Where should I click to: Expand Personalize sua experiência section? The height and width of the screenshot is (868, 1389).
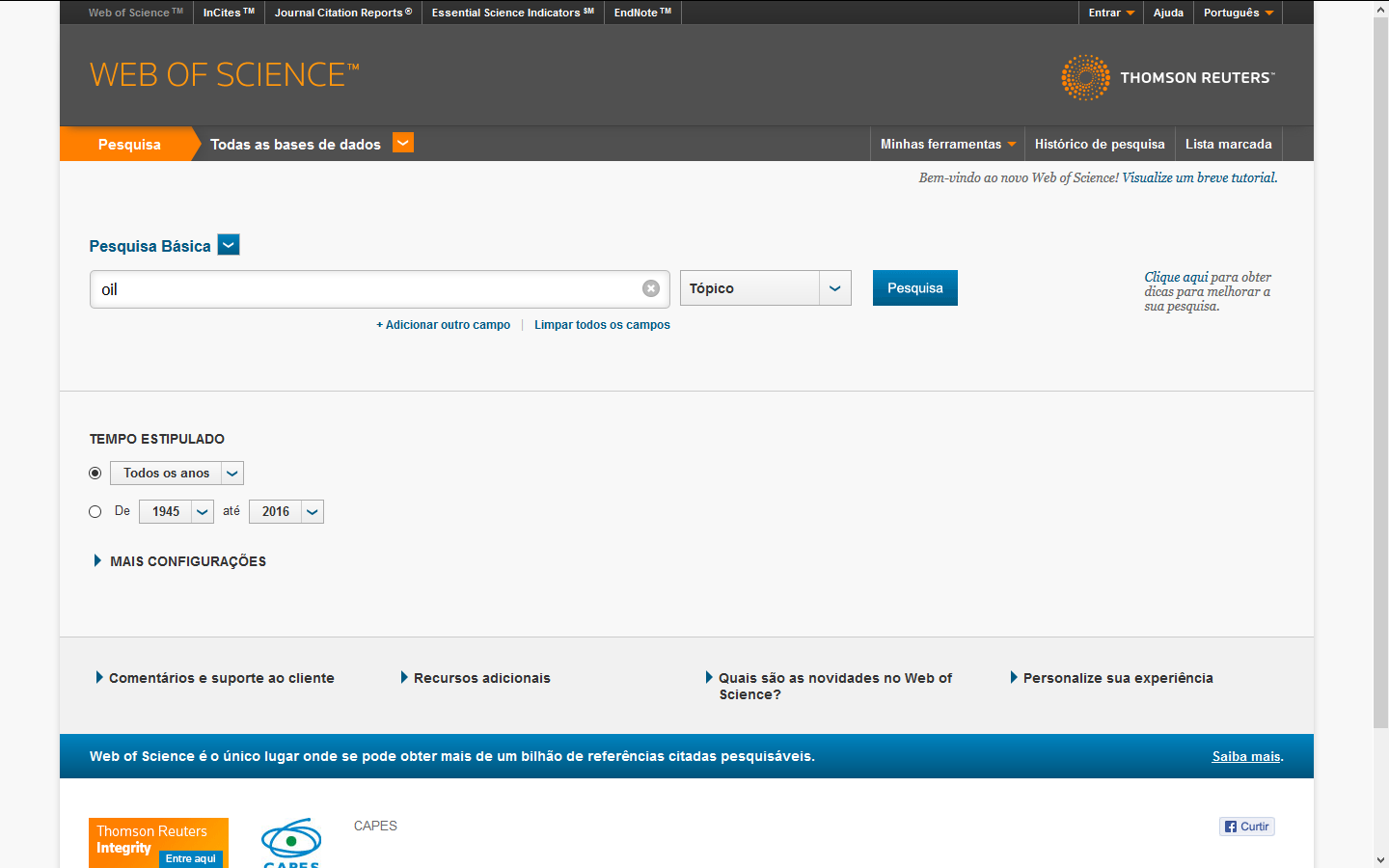[x=1111, y=678]
